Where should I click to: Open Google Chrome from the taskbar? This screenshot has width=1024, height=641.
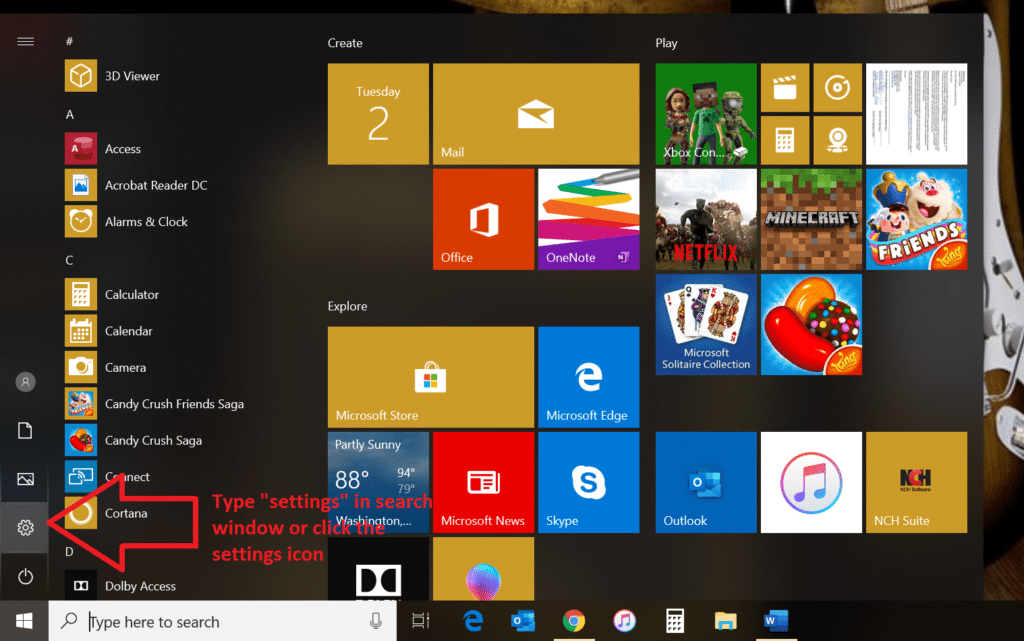pyautogui.click(x=573, y=621)
